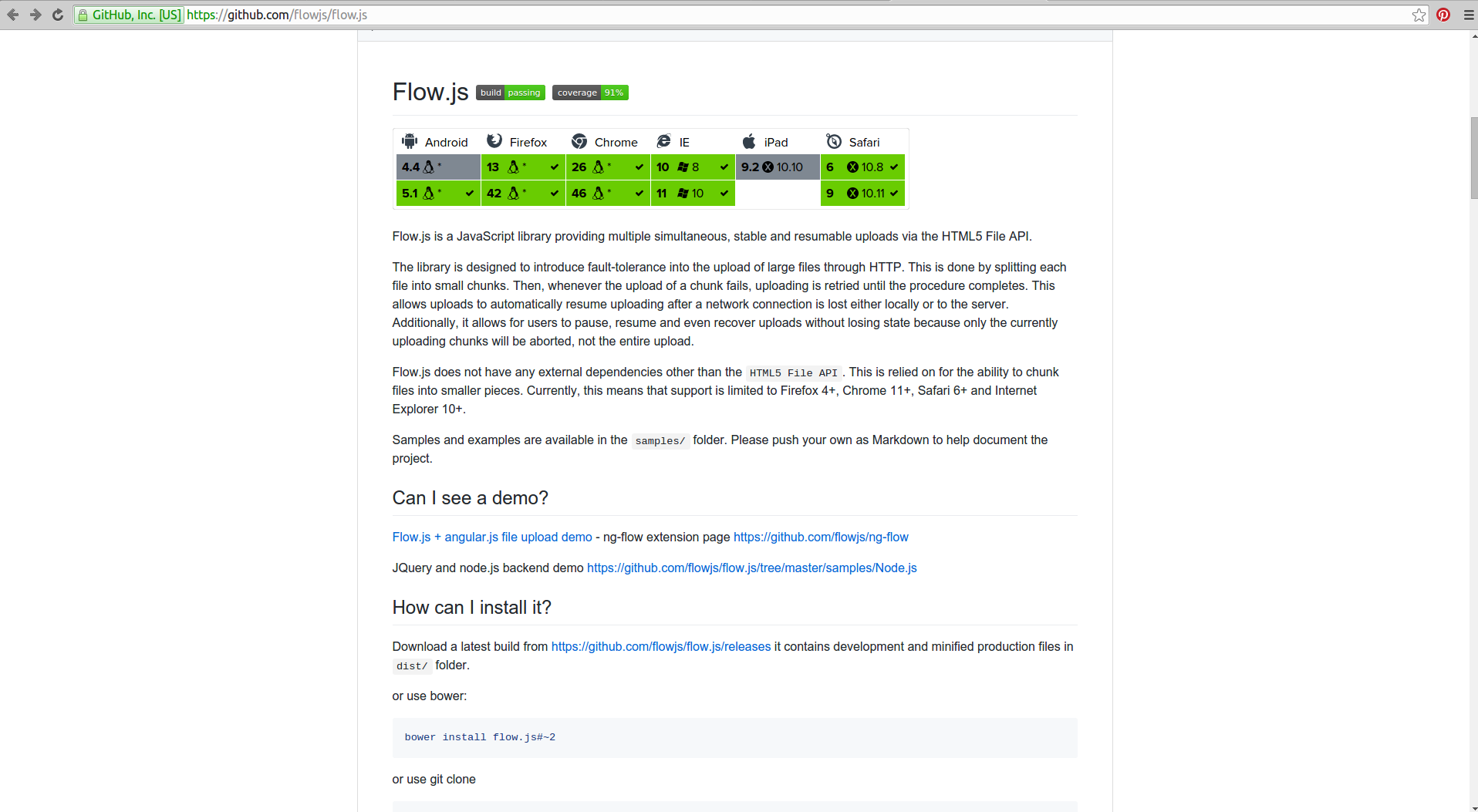Screen dimensions: 1478x812
Task: Select the IE 10 Windows 8 cell
Action: click(x=693, y=167)
